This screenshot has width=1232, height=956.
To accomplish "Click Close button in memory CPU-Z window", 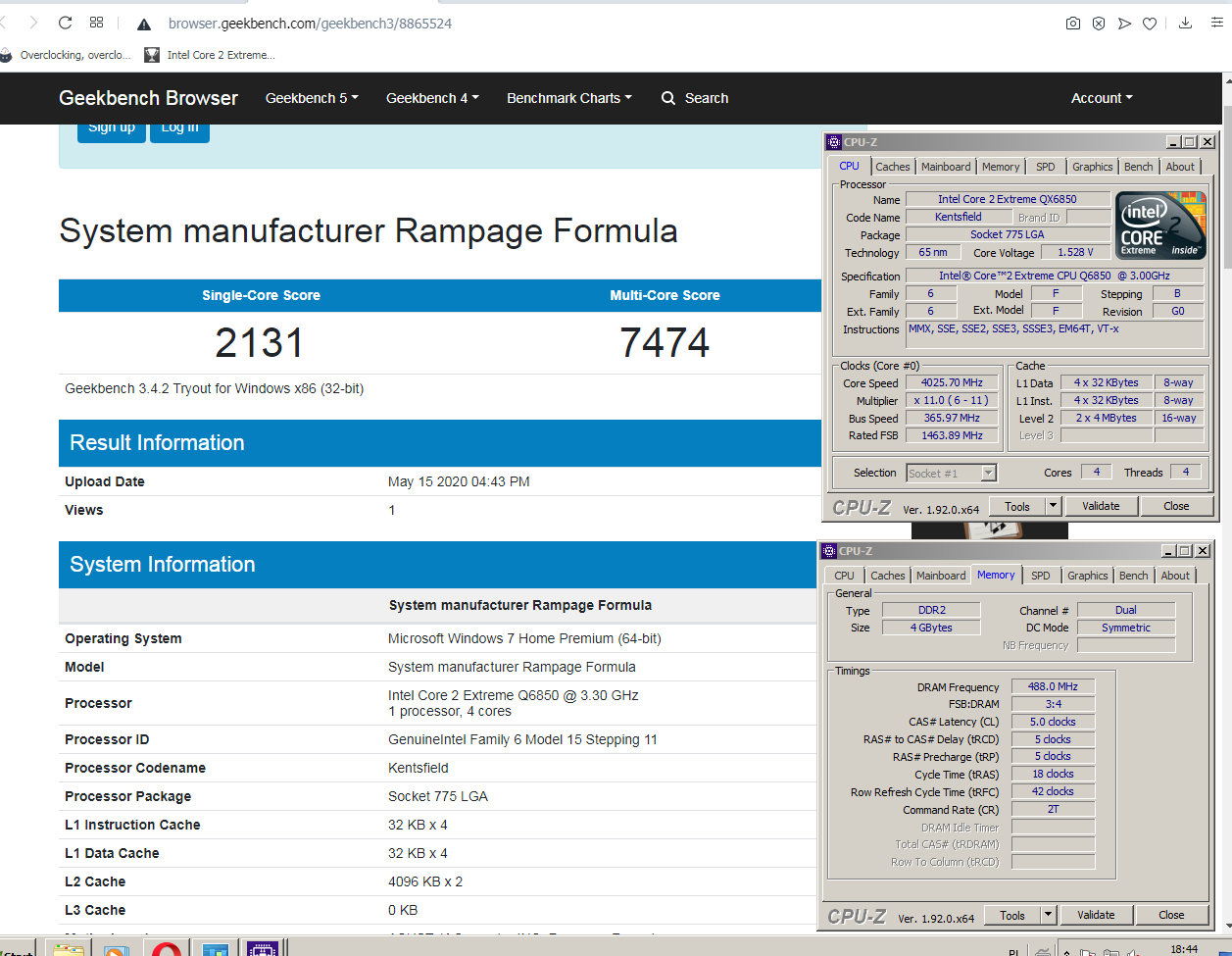I will point(1171,915).
